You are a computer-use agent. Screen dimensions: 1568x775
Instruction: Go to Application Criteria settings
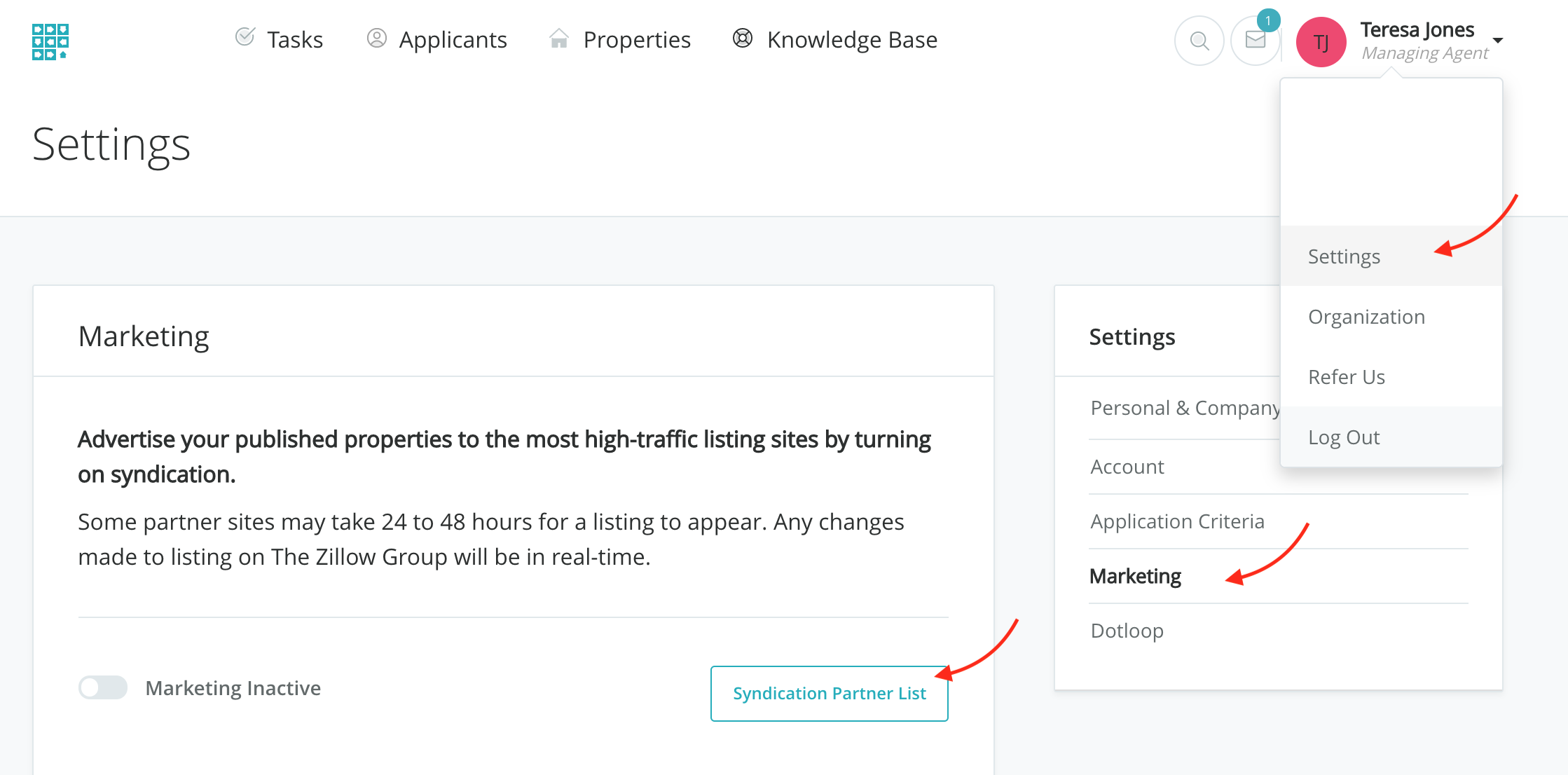1177,521
